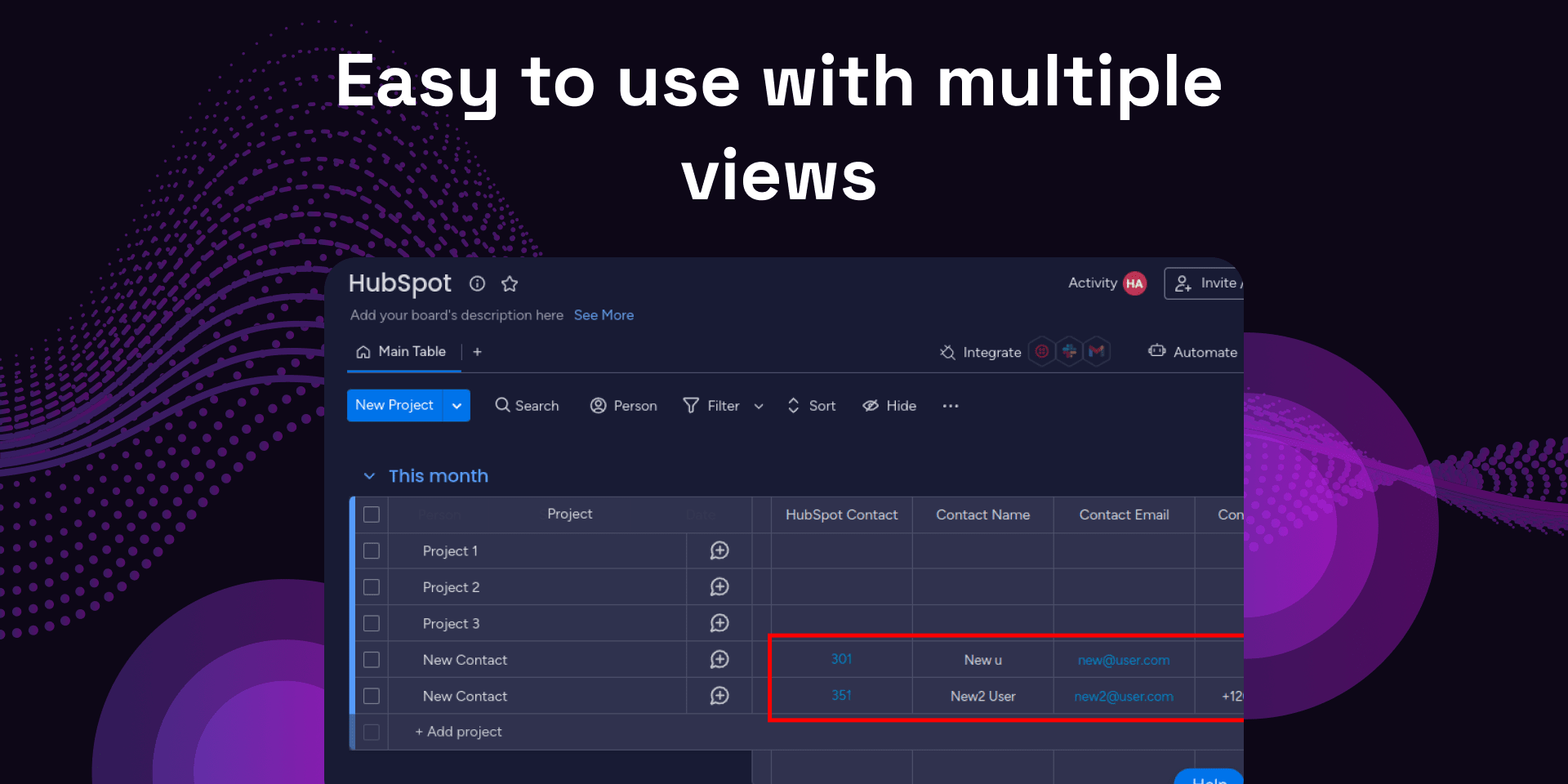Screen dimensions: 1568x784
Task: Click the New2 User contact name cell
Action: pos(983,697)
